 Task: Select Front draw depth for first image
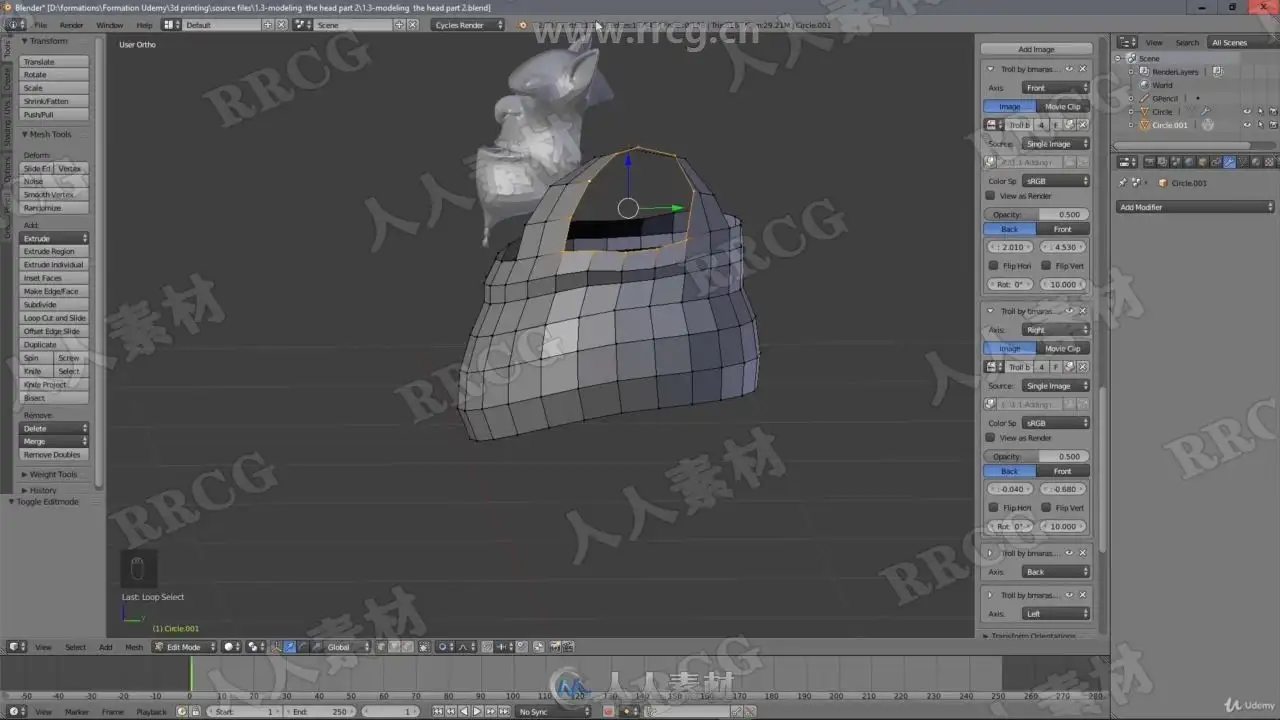[x=1063, y=229]
